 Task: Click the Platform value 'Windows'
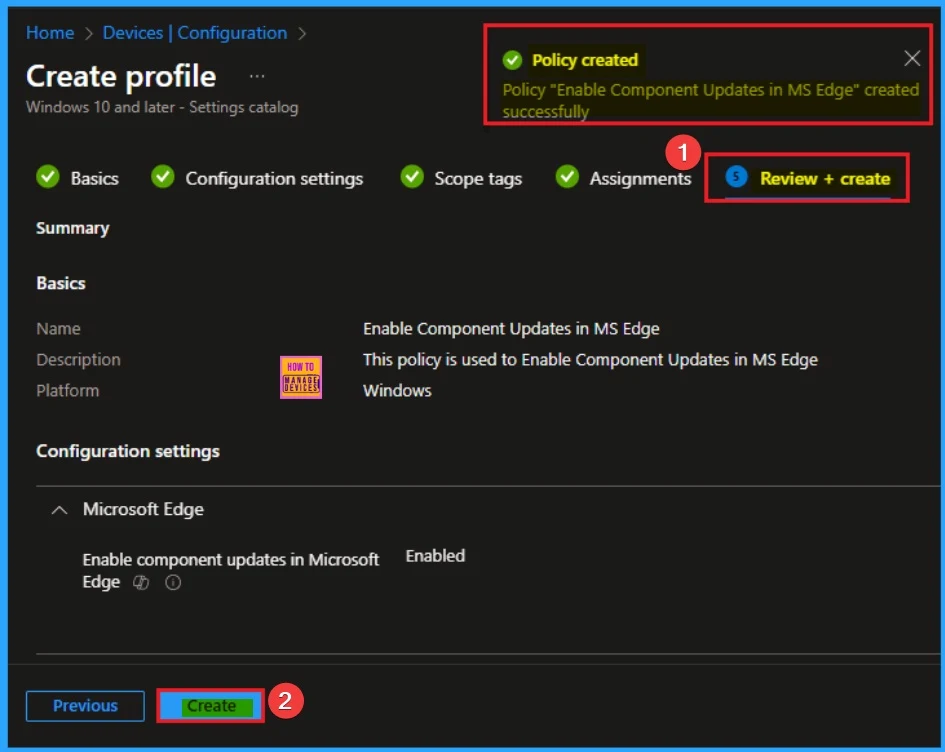pos(397,390)
